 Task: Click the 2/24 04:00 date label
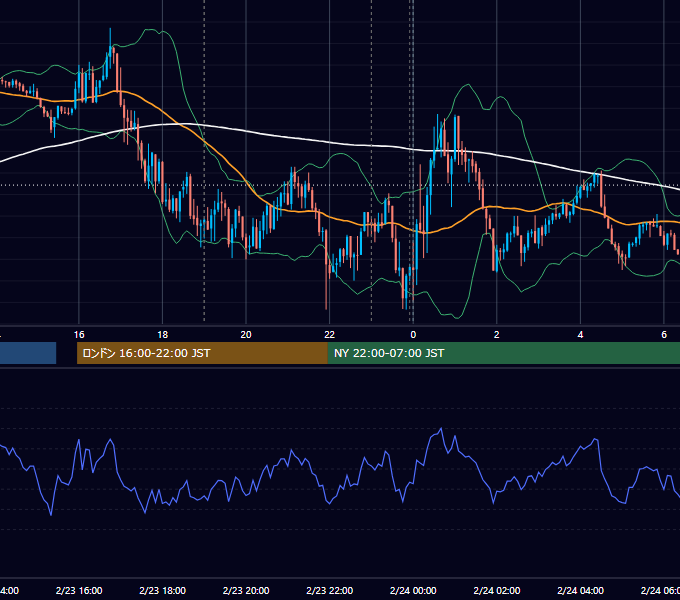(x=580, y=590)
